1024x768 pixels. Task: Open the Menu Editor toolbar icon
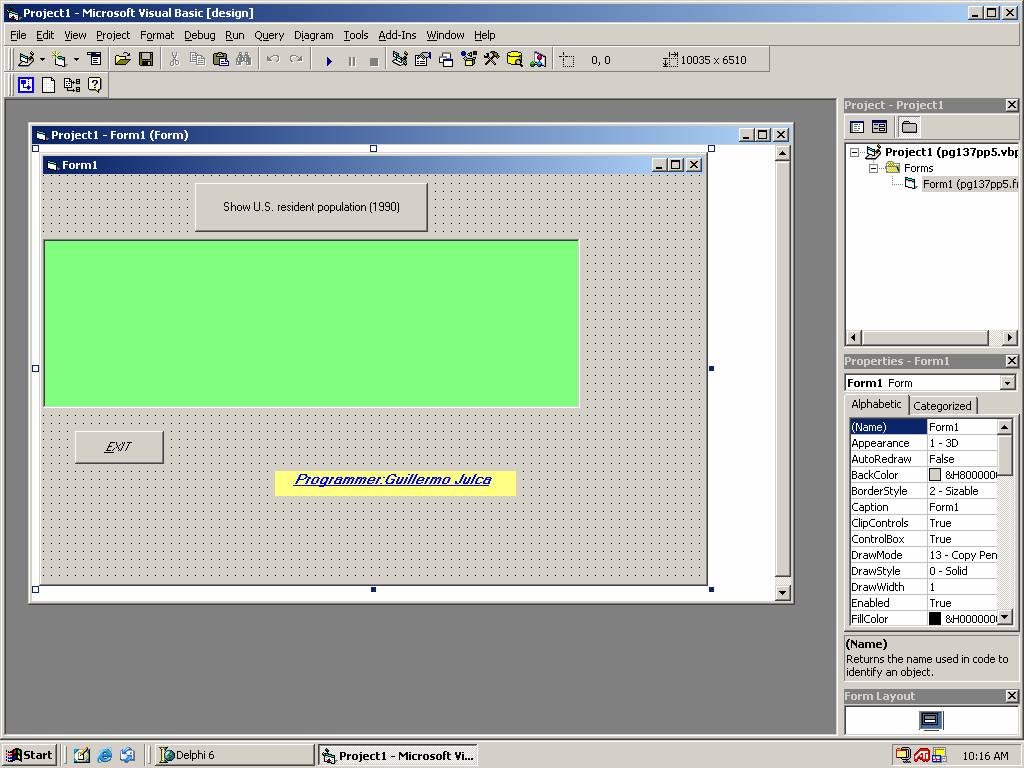pos(94,60)
